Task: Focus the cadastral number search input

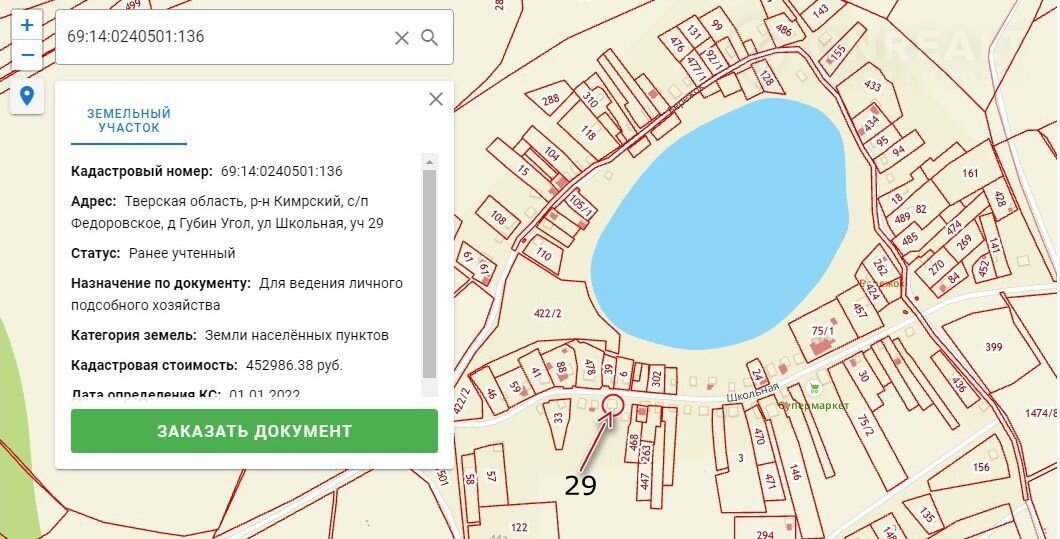Action: click(225, 38)
